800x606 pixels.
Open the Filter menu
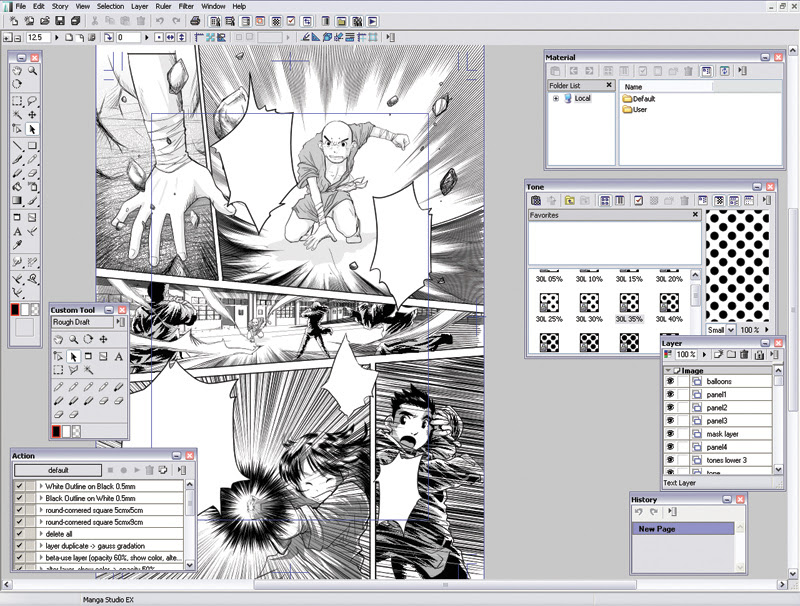pos(186,6)
